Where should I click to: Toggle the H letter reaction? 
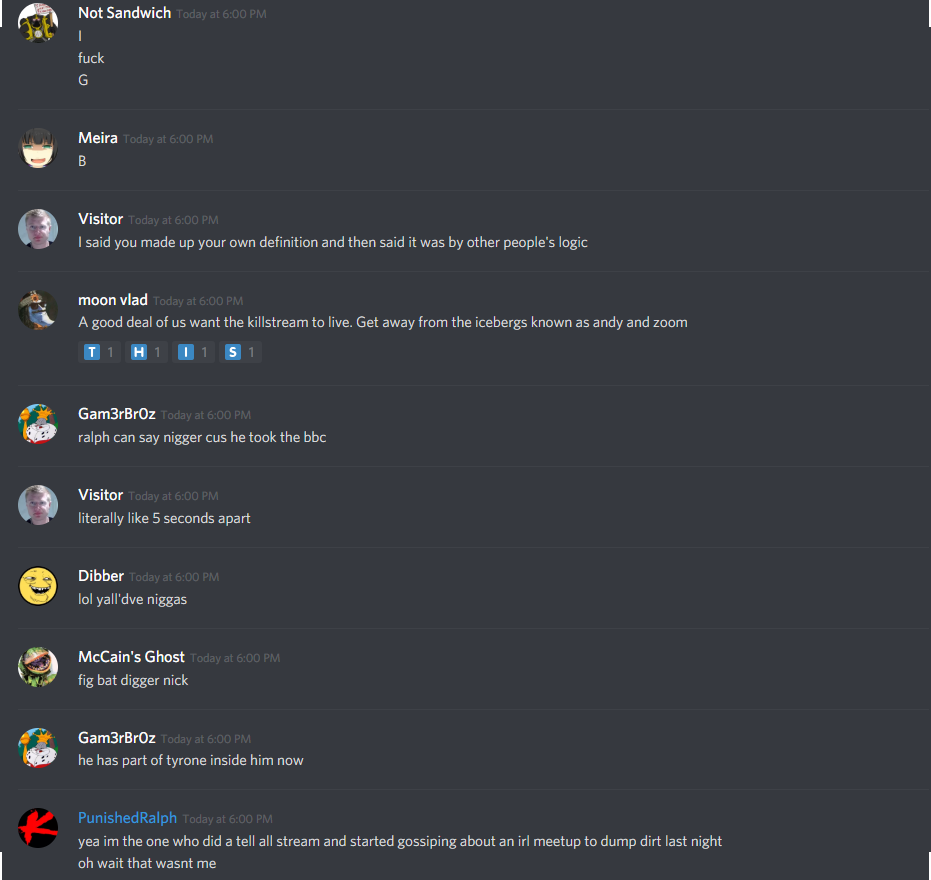(x=146, y=352)
